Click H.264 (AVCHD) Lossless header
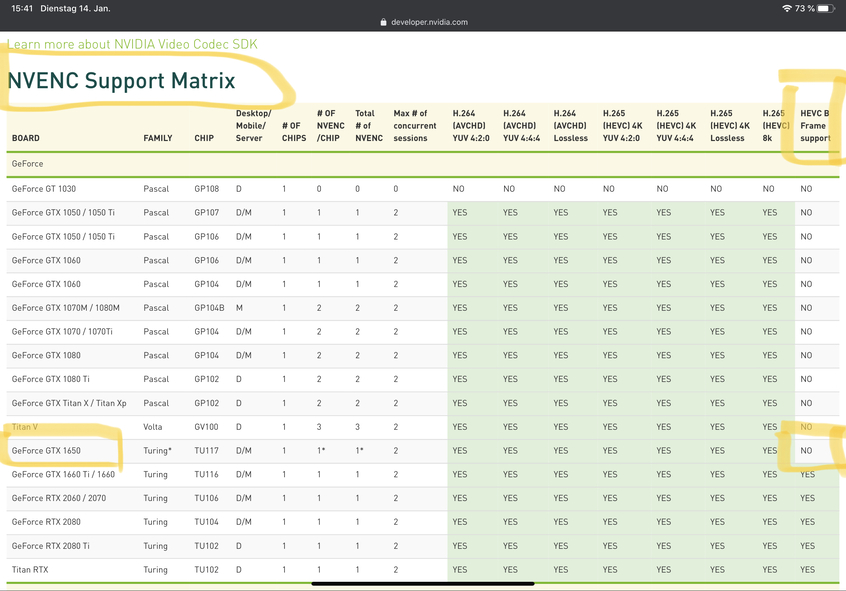 [571, 126]
